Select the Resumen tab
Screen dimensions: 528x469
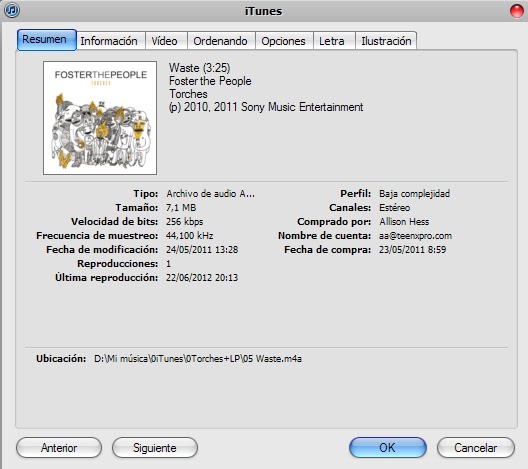pyautogui.click(x=47, y=40)
